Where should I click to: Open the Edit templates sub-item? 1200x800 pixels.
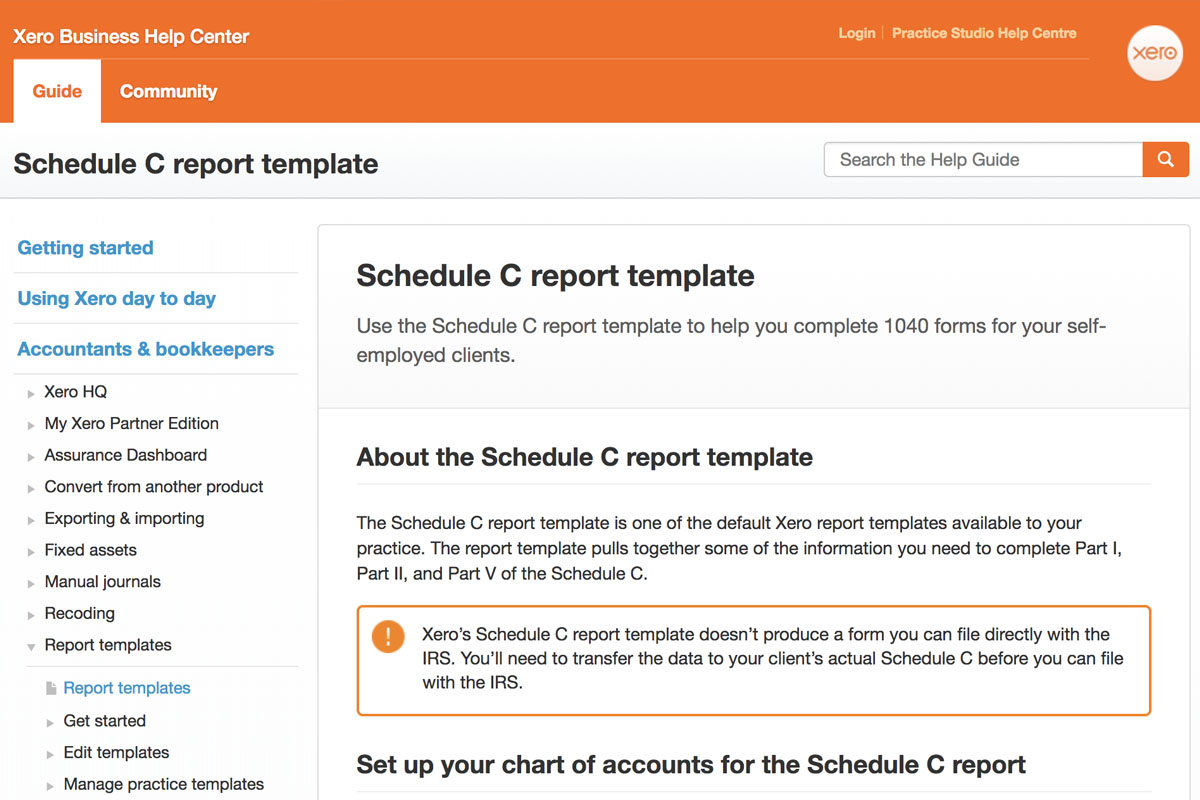116,753
